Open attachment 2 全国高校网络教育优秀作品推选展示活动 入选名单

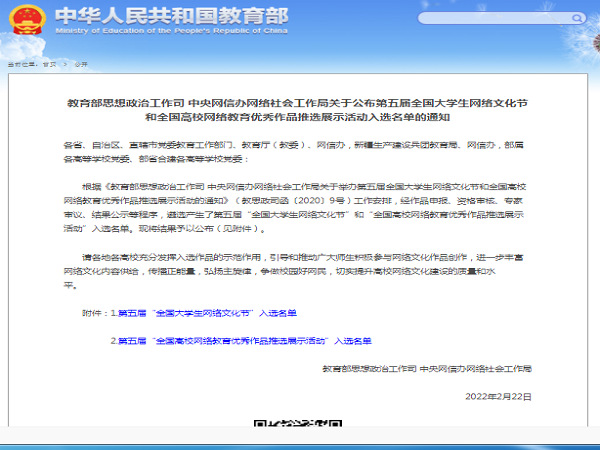point(243,341)
